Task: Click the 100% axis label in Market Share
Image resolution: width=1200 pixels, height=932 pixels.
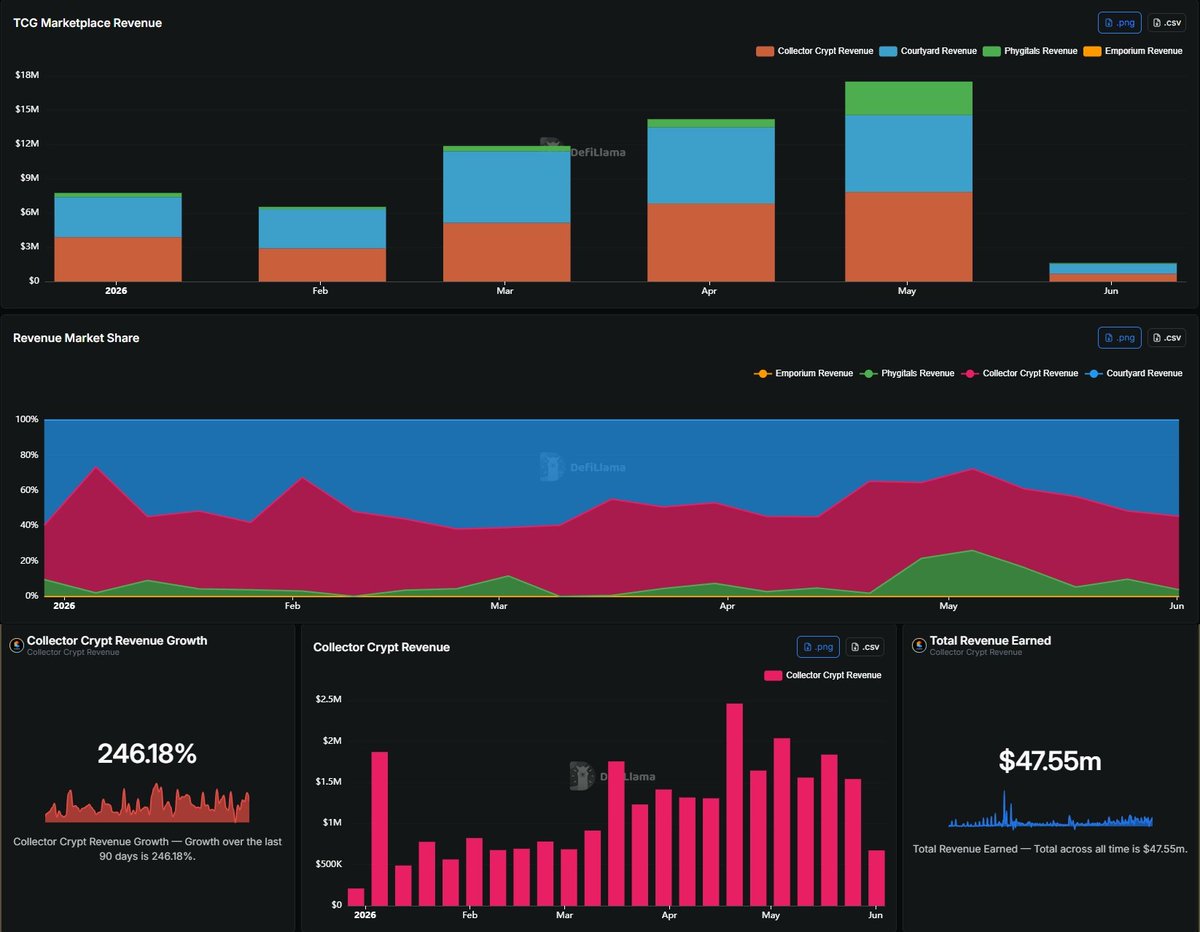Action: [x=26, y=419]
